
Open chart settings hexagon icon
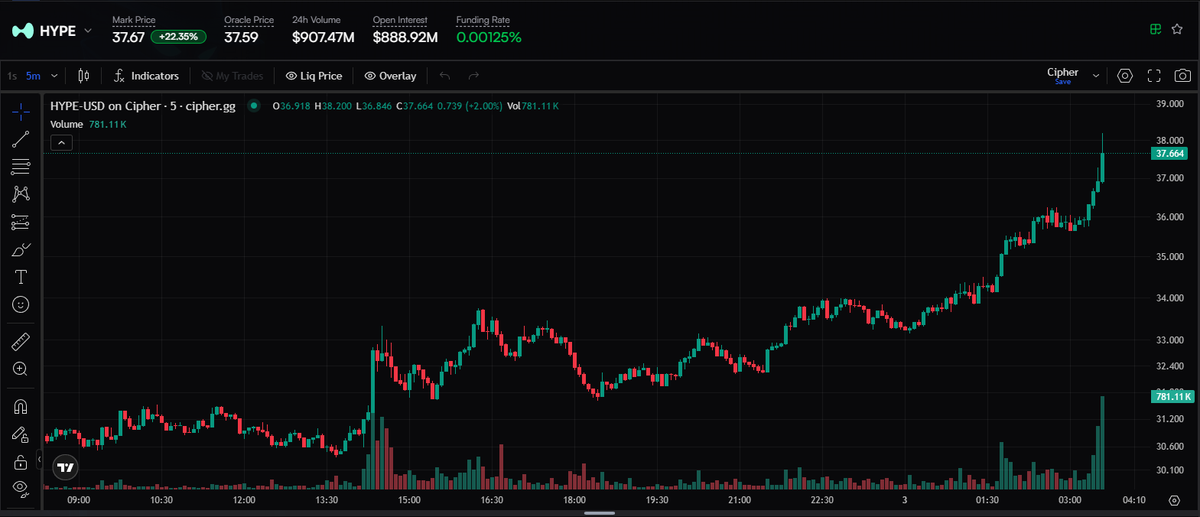click(1125, 76)
